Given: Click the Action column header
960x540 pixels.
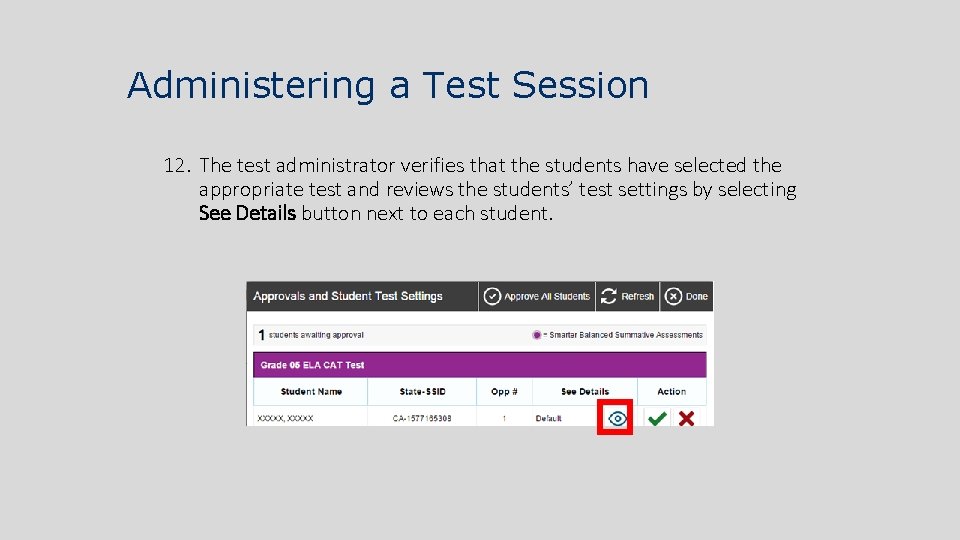Looking at the screenshot, I should pyautogui.click(x=671, y=392).
